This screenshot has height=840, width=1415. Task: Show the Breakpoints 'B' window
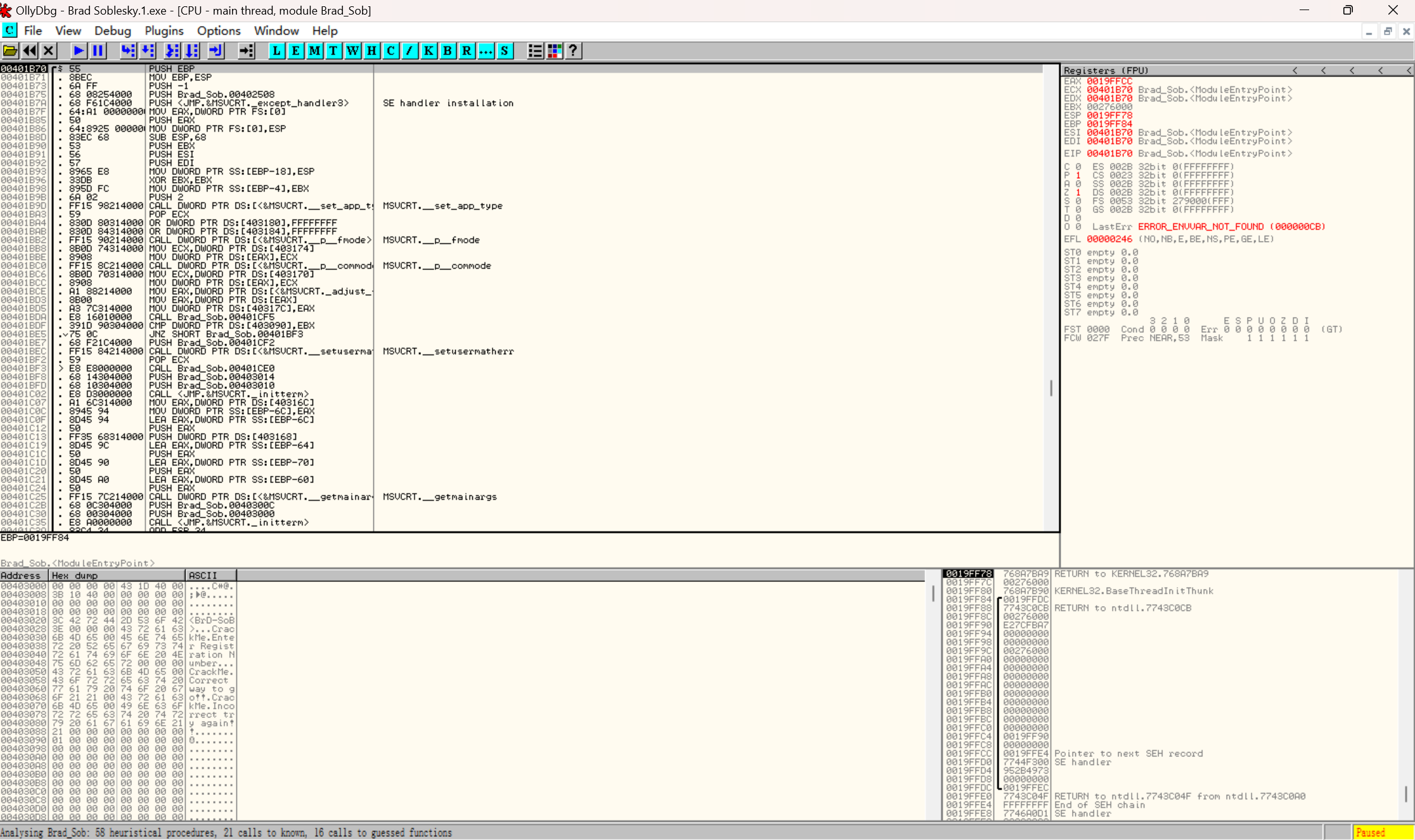[x=448, y=51]
